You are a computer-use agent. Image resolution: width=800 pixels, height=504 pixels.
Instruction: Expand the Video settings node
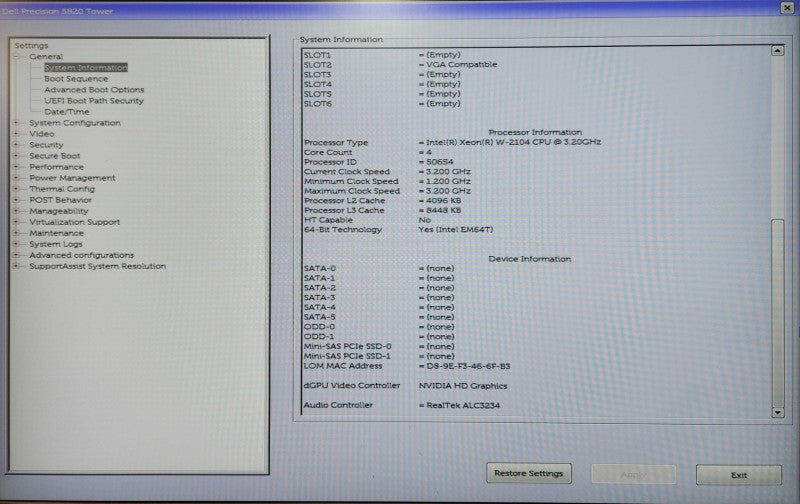click(x=16, y=134)
